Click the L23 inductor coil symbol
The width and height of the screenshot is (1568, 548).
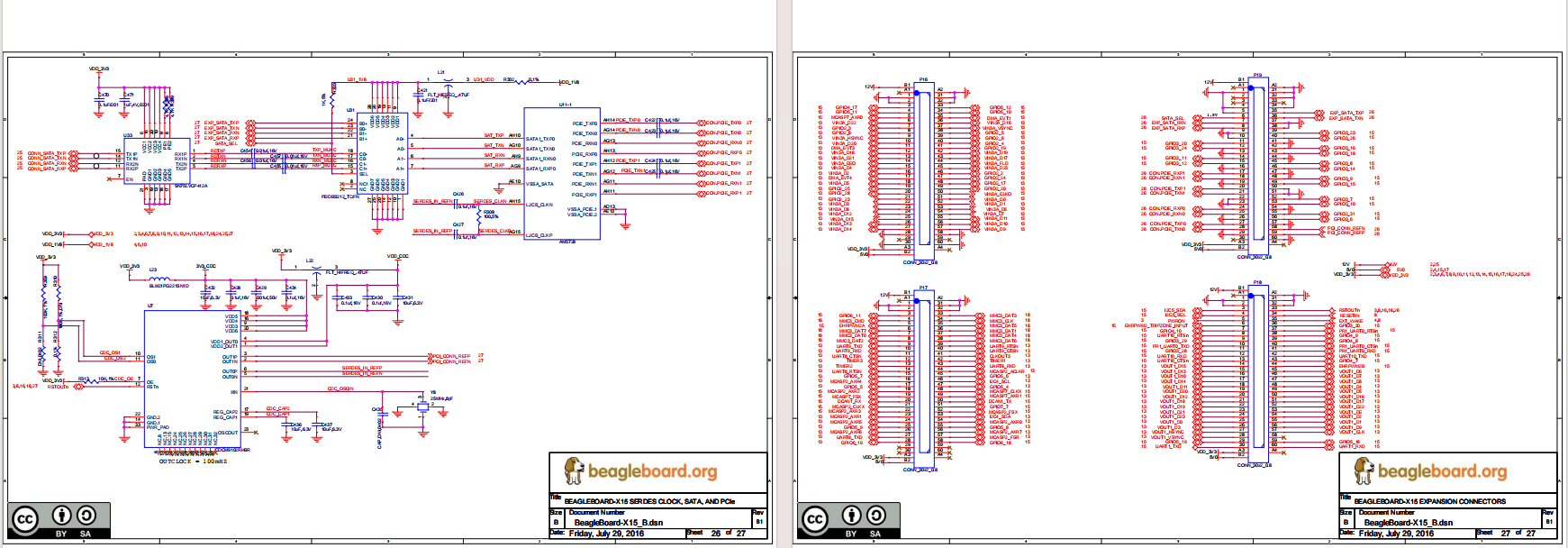(x=160, y=279)
